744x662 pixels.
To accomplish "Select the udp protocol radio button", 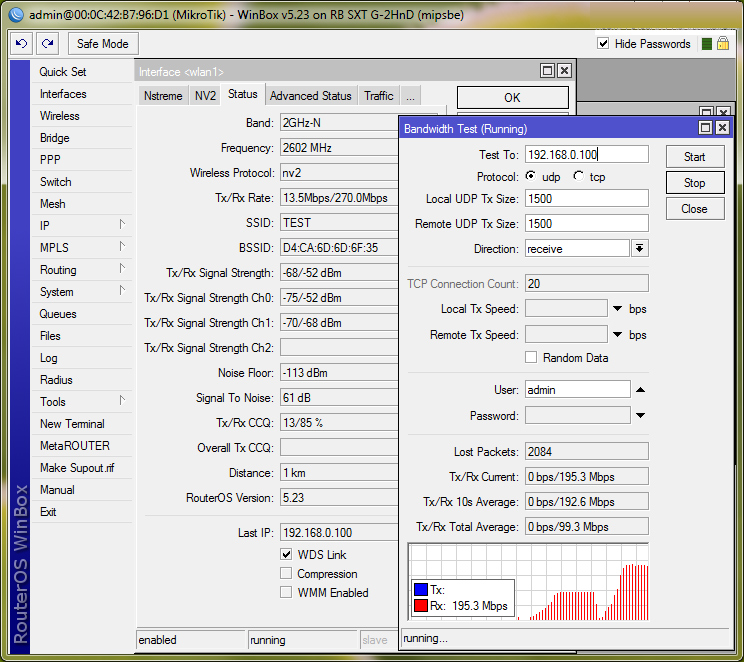I will 531,176.
